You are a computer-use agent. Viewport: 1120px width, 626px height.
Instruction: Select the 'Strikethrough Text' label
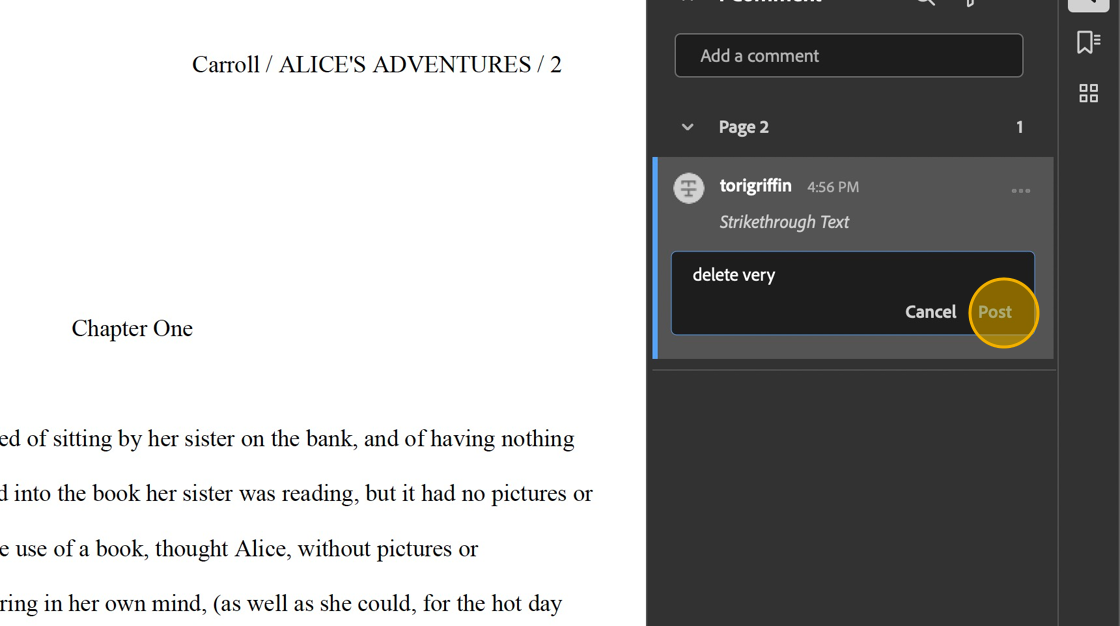click(784, 222)
